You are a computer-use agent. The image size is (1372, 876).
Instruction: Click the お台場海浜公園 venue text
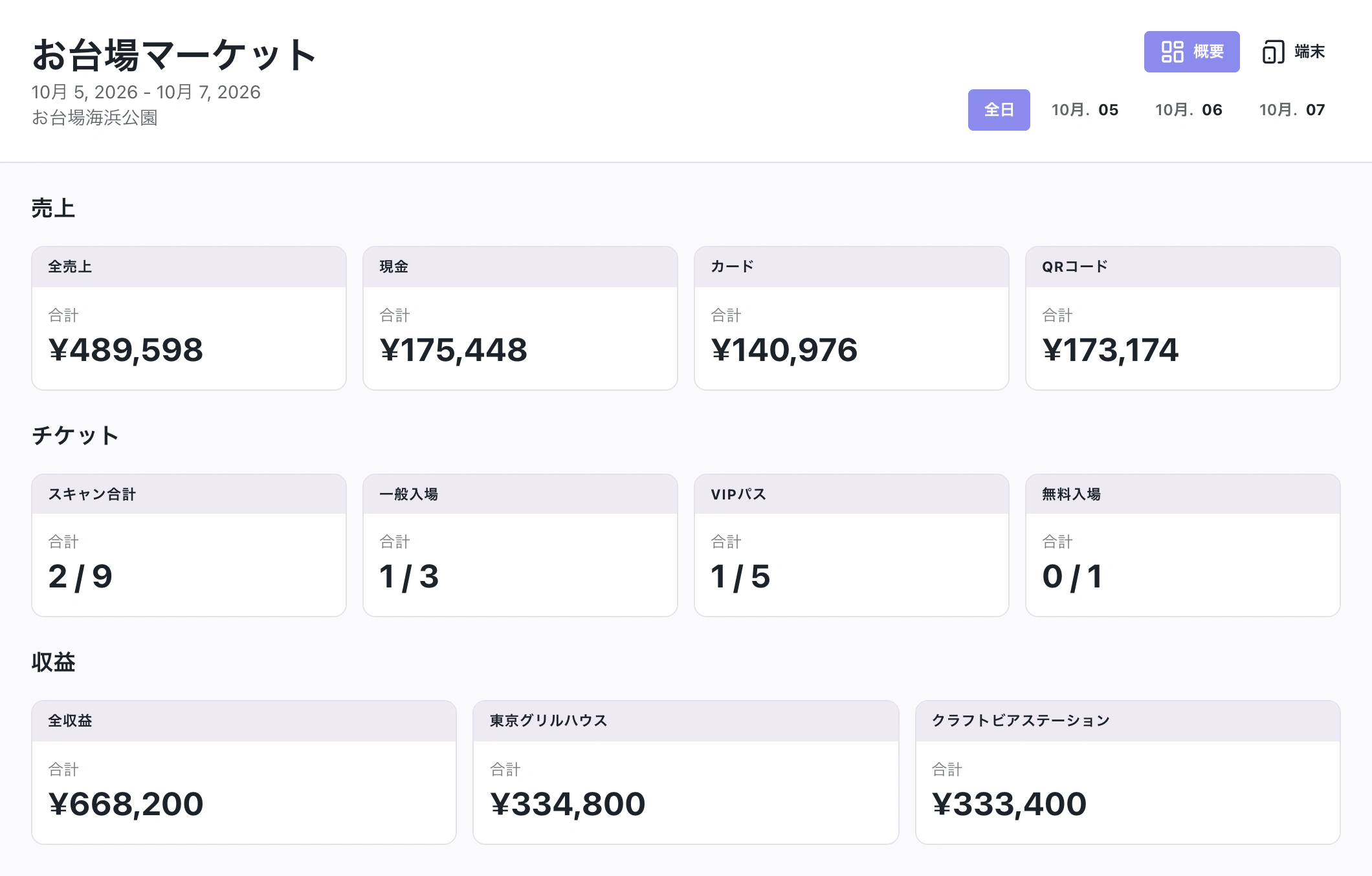click(94, 118)
